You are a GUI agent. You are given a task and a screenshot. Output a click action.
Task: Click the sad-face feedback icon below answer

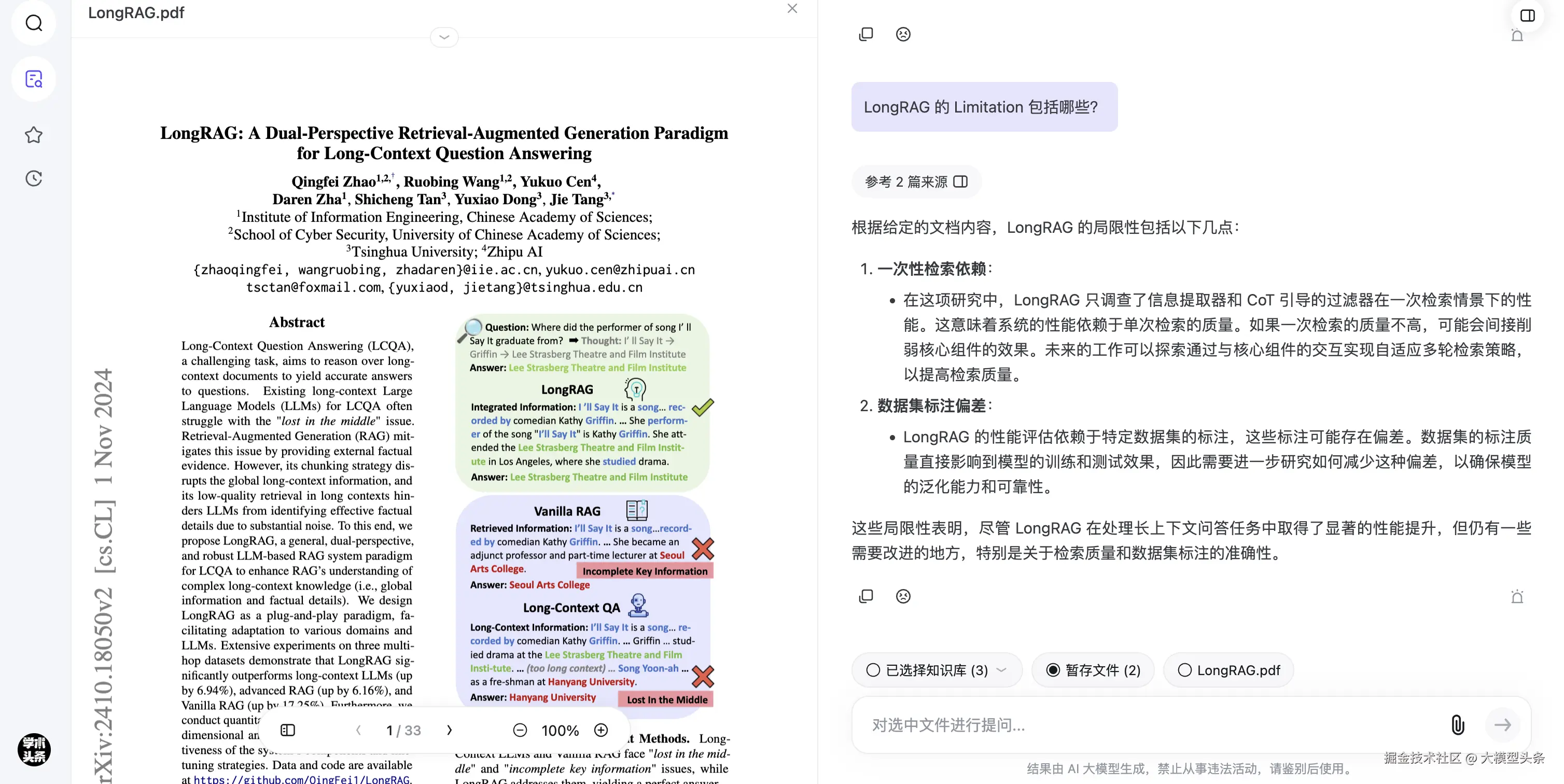coord(903,596)
